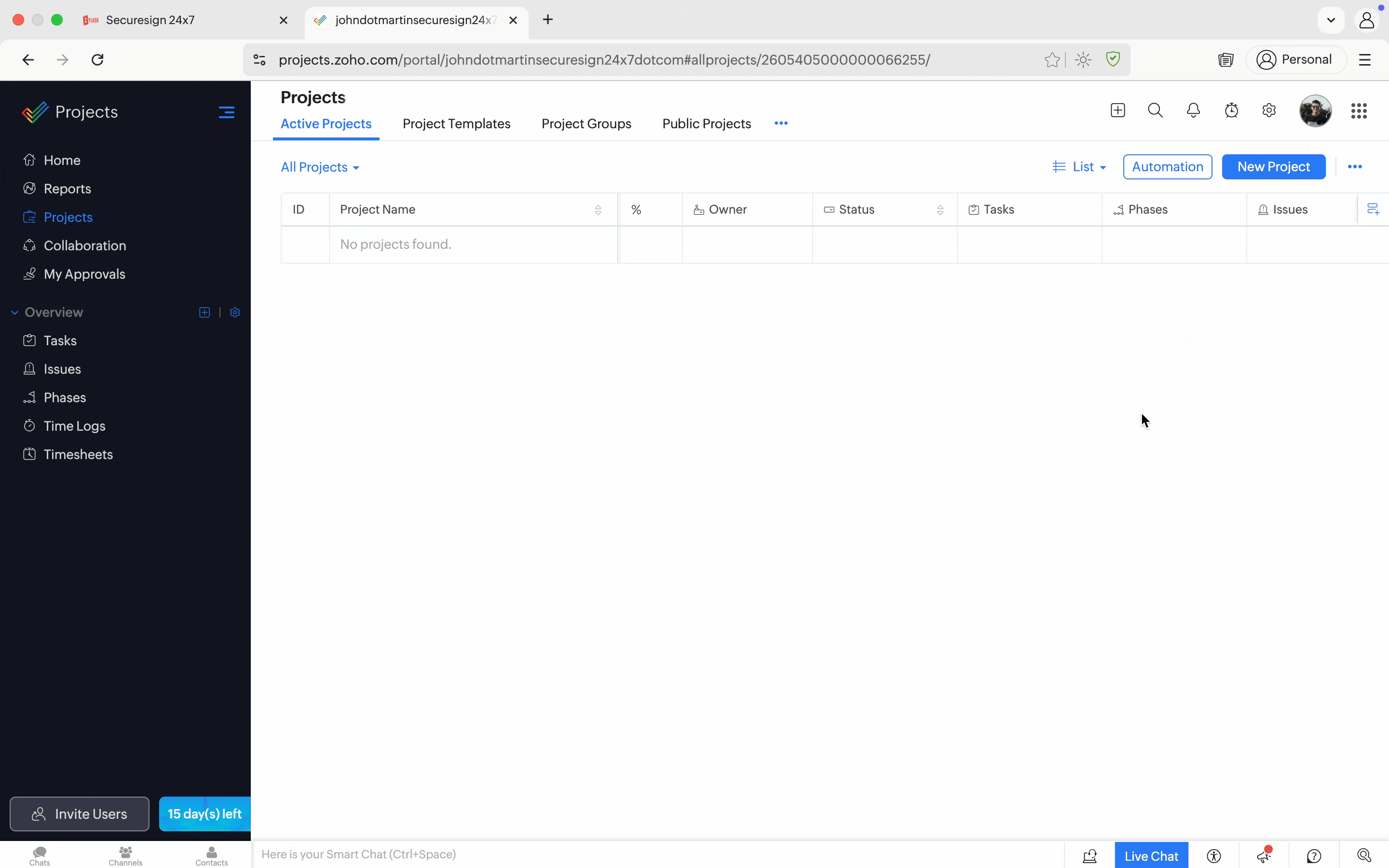
Task: Click the timer stopwatch icon in header
Action: [1231, 110]
